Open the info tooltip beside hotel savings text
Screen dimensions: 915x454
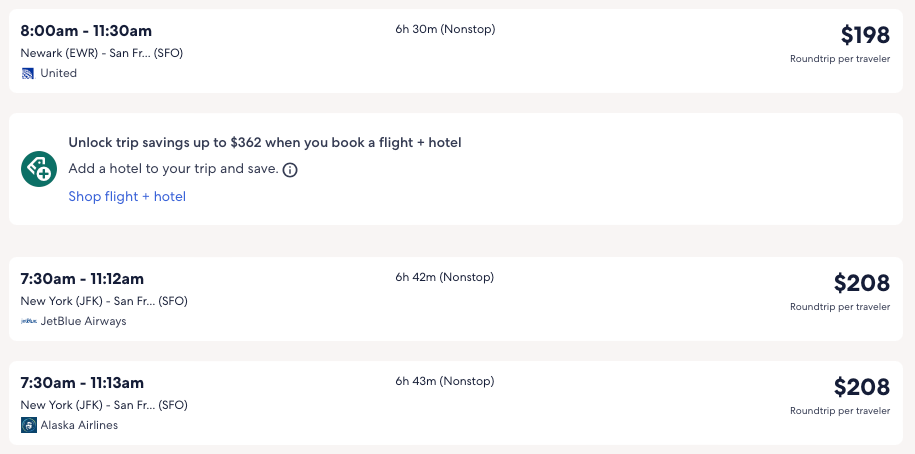[290, 170]
